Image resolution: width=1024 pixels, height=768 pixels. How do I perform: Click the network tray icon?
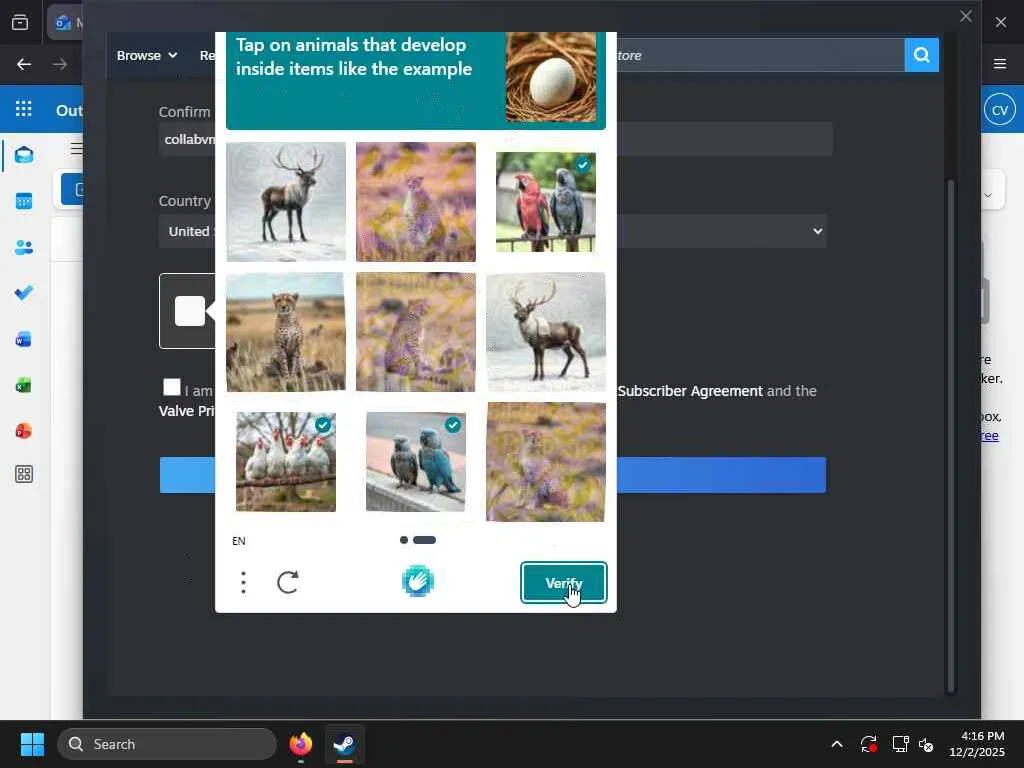pyautogui.click(x=900, y=744)
